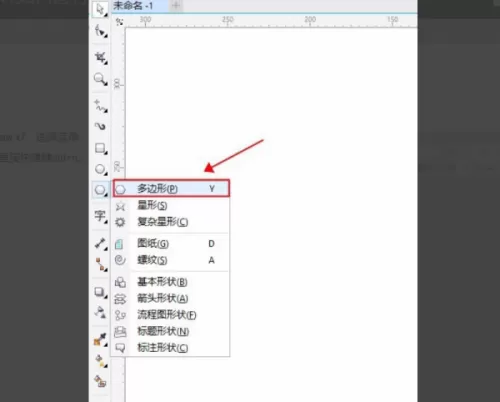Viewport: 500px width, 402px height.
Task: Open Drop shadow tool flyout arrow
Action: click(106, 297)
